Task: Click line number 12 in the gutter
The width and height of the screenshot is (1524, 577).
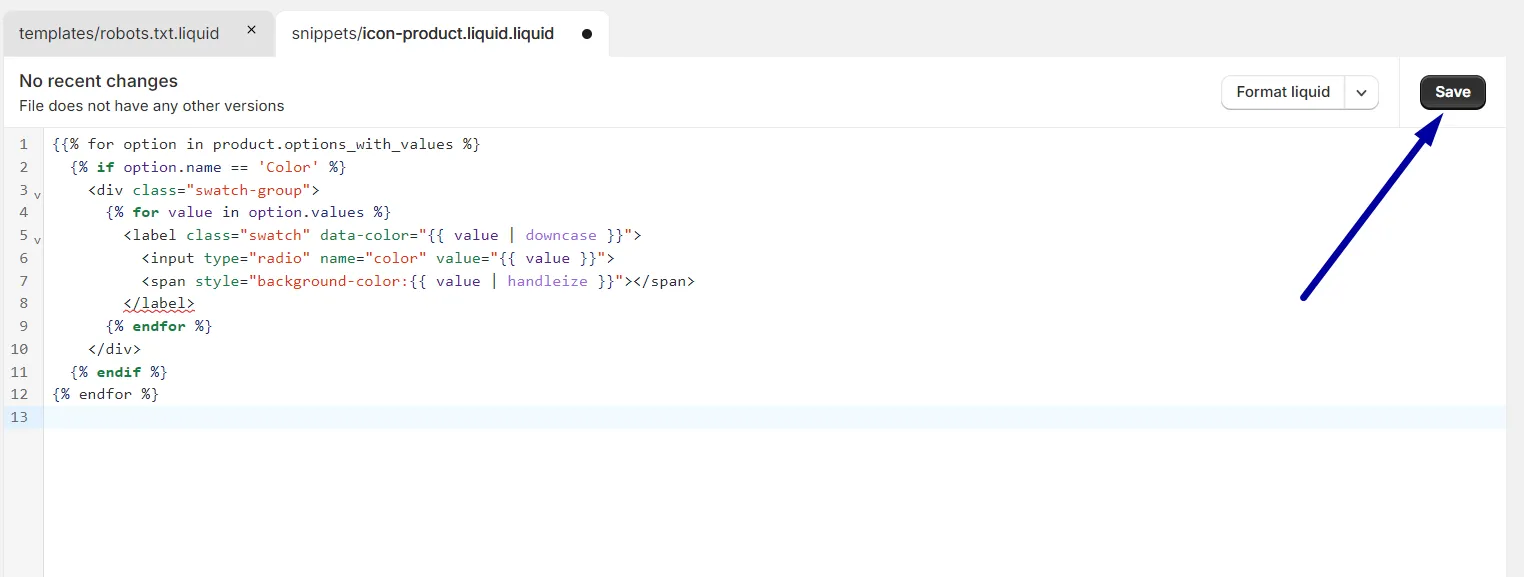Action: point(19,394)
